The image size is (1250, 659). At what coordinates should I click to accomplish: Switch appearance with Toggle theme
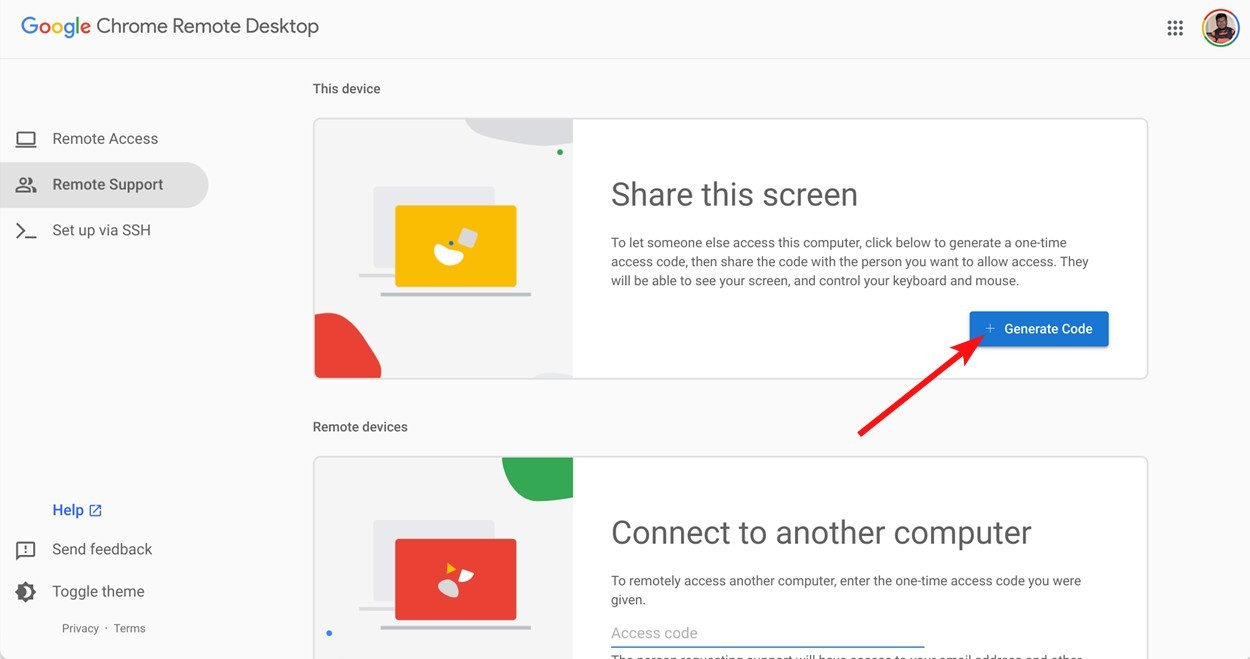click(98, 592)
